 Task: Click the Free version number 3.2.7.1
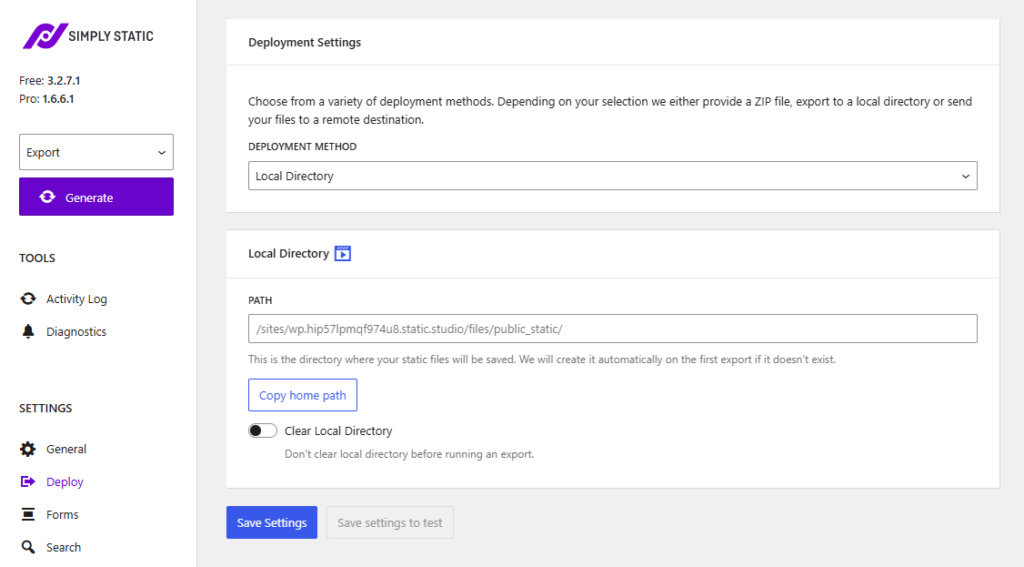pyautogui.click(x=63, y=80)
